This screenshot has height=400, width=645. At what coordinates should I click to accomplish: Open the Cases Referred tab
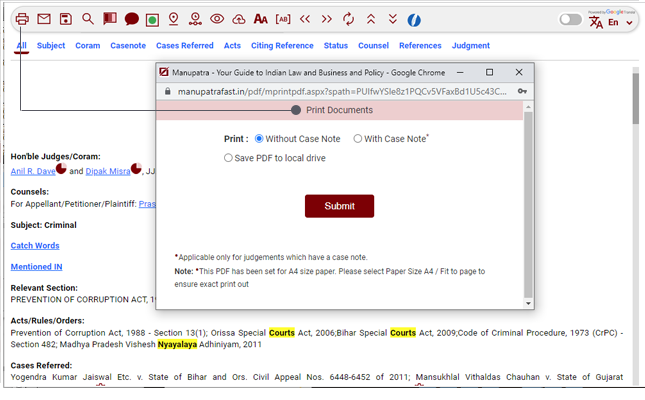pos(185,46)
